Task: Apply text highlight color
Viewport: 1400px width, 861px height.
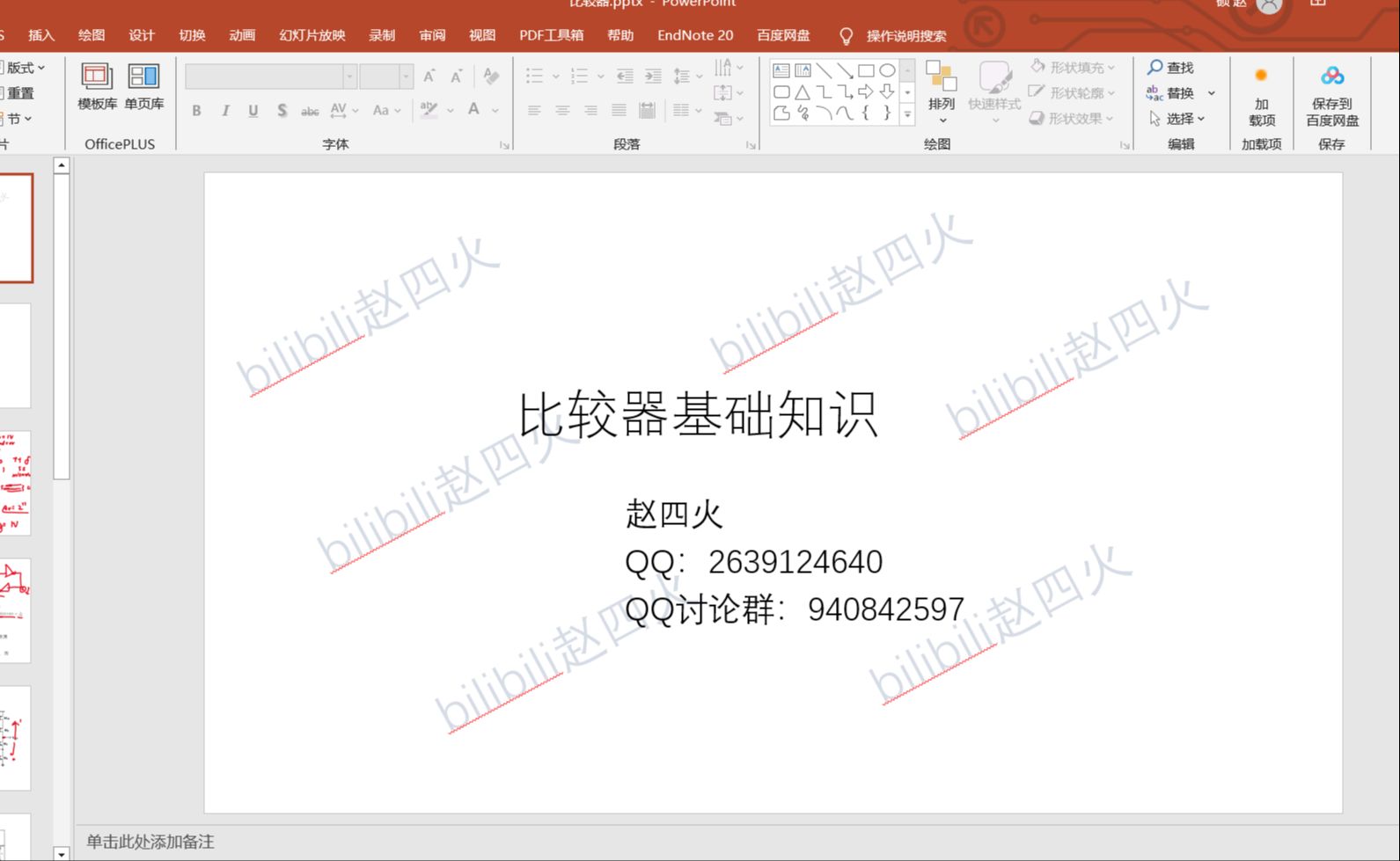Action: 429,110
